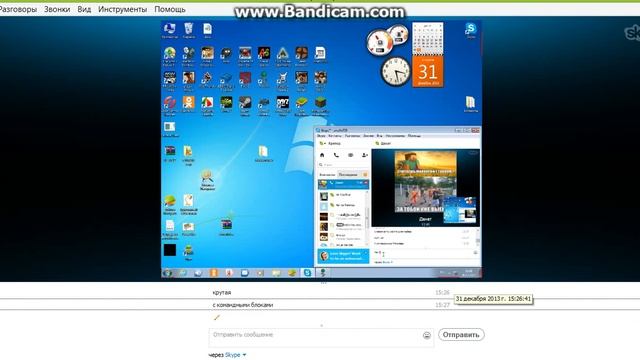The width and height of the screenshot is (640, 360).
Task: Click the Home icon in shared Skype window
Action: coord(322,155)
